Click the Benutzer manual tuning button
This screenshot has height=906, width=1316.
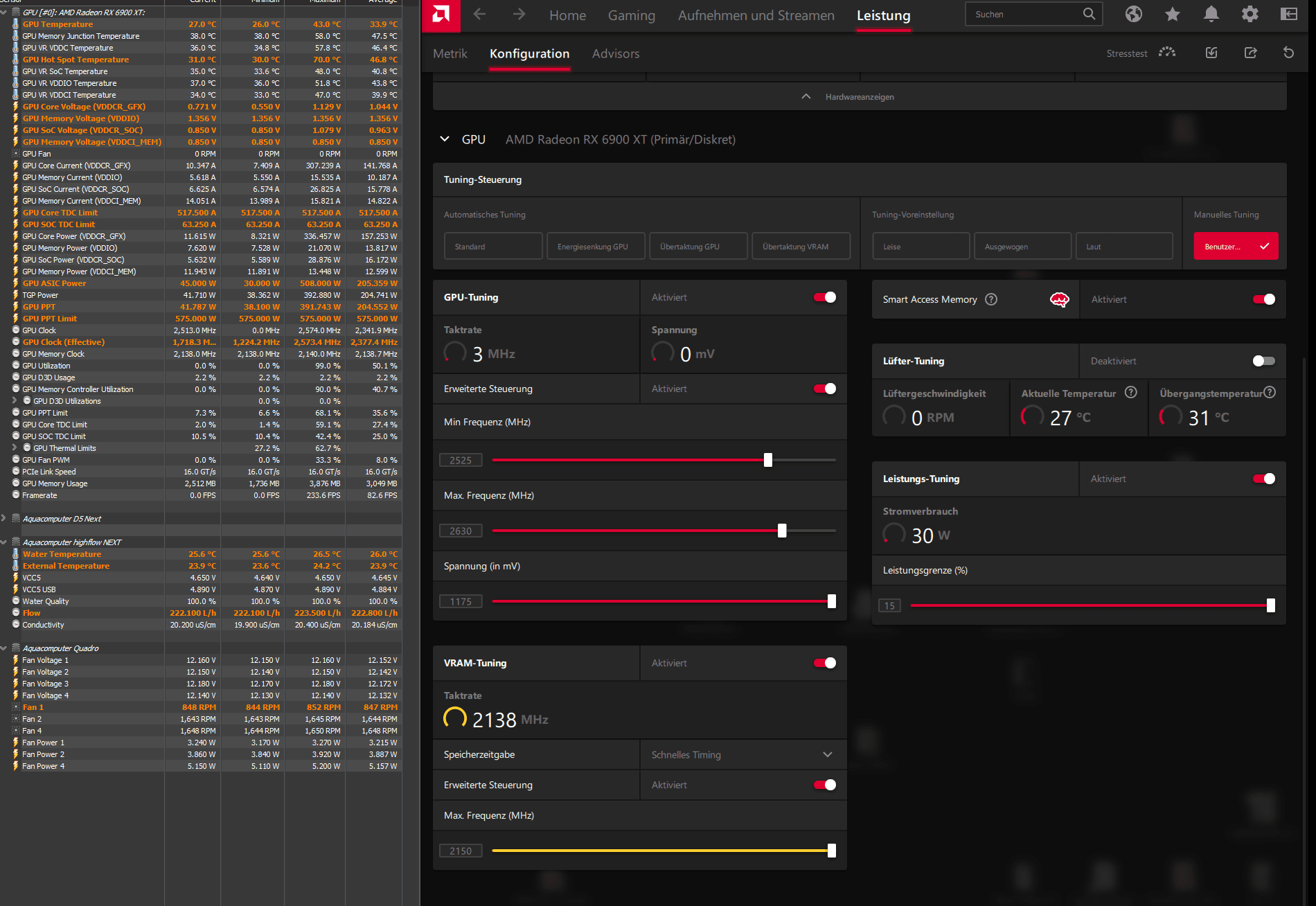(x=1236, y=247)
